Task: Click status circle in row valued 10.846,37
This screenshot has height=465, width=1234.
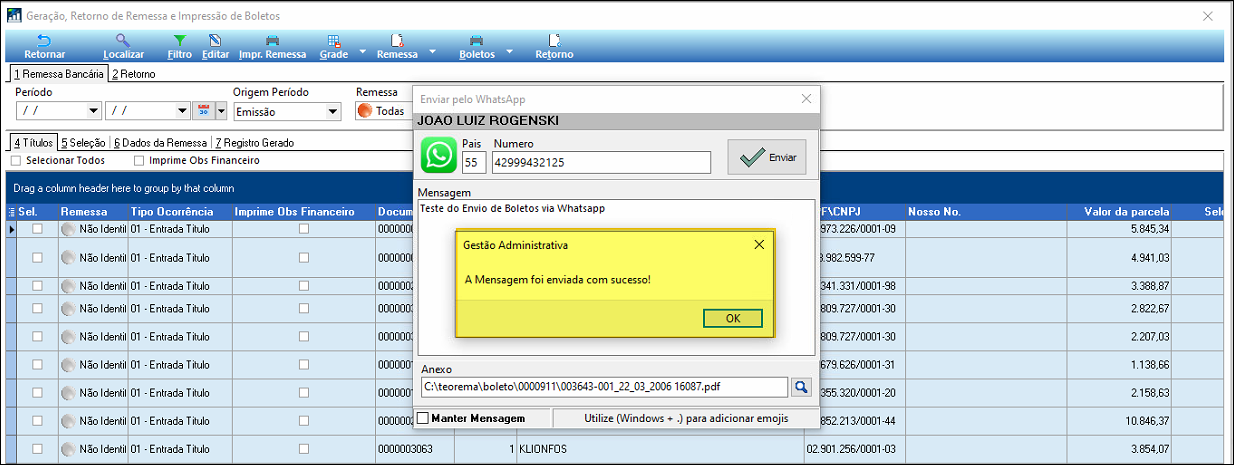Action: coord(68,422)
